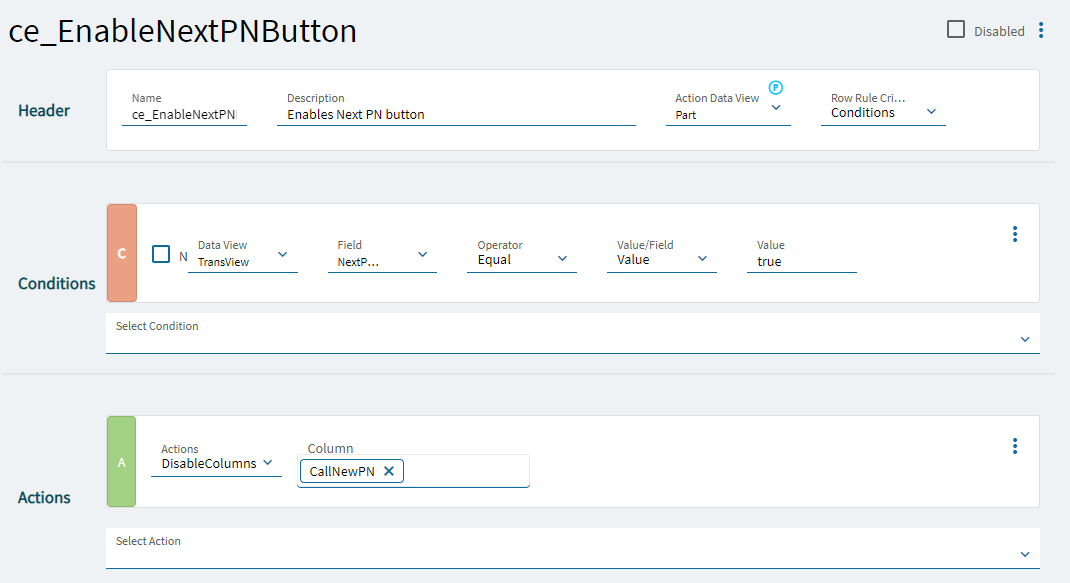Screen dimensions: 1070x583
Task: Click the green A action badge
Action: tap(121, 463)
